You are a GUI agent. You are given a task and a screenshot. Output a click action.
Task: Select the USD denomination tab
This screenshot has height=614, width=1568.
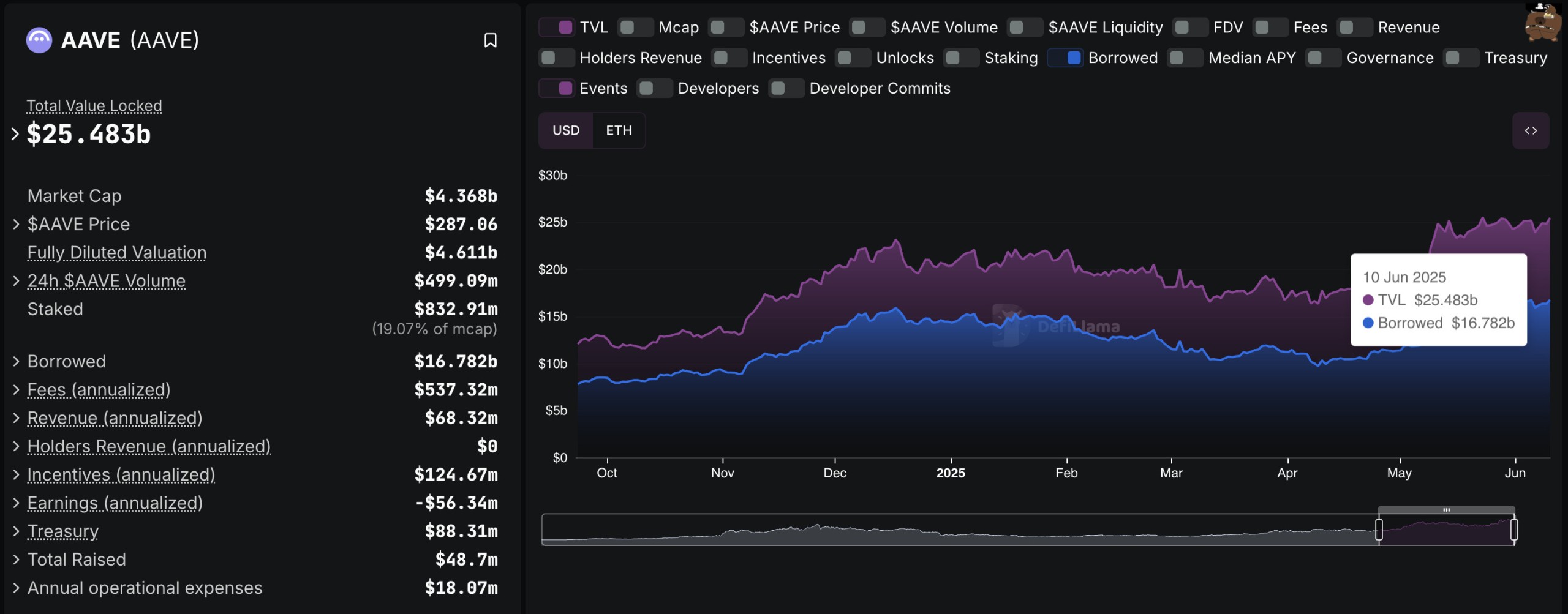tap(565, 130)
